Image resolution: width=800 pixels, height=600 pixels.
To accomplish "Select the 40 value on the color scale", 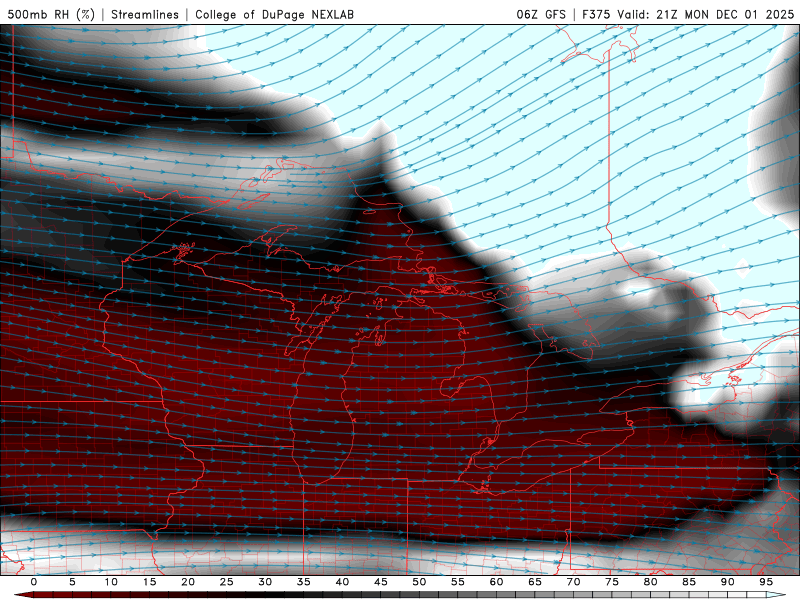I will 342,582.
